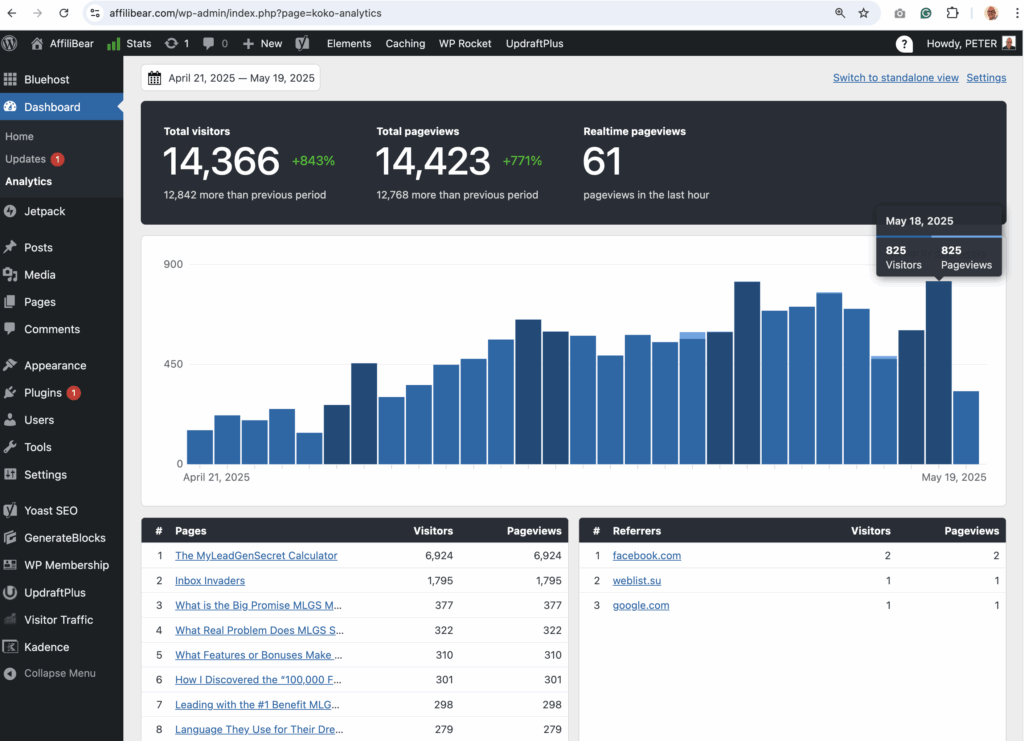Open Caching in the admin bar
This screenshot has width=1024, height=741.
[x=405, y=44]
